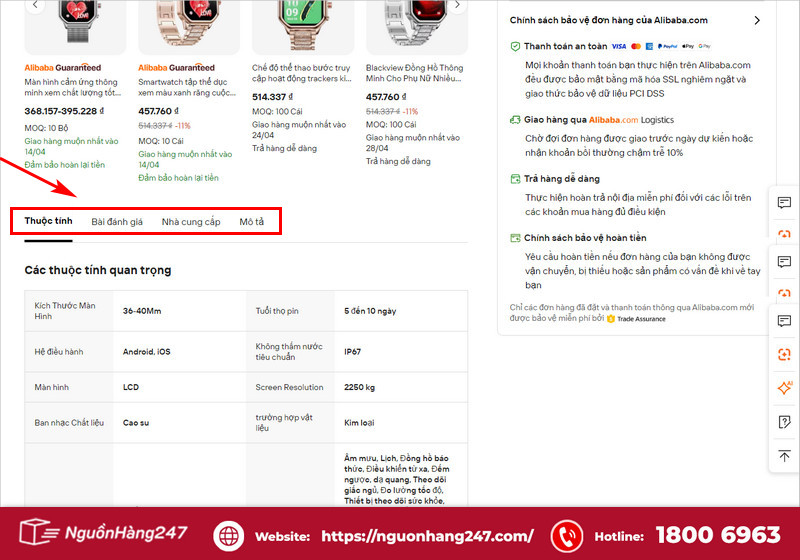Open the Smartwatch tập thể dục product title
Image resolution: width=800 pixels, height=560 pixels.
[187, 87]
